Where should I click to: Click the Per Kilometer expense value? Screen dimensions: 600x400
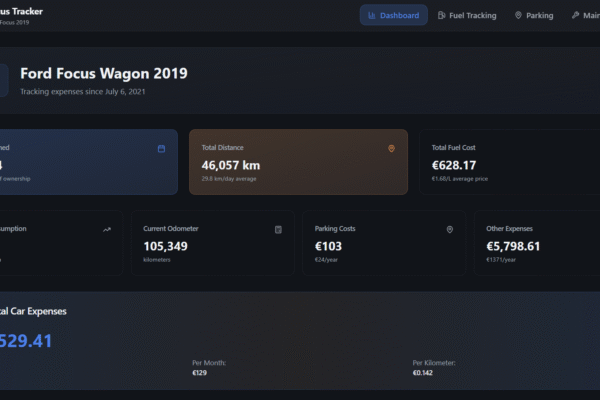click(425, 373)
